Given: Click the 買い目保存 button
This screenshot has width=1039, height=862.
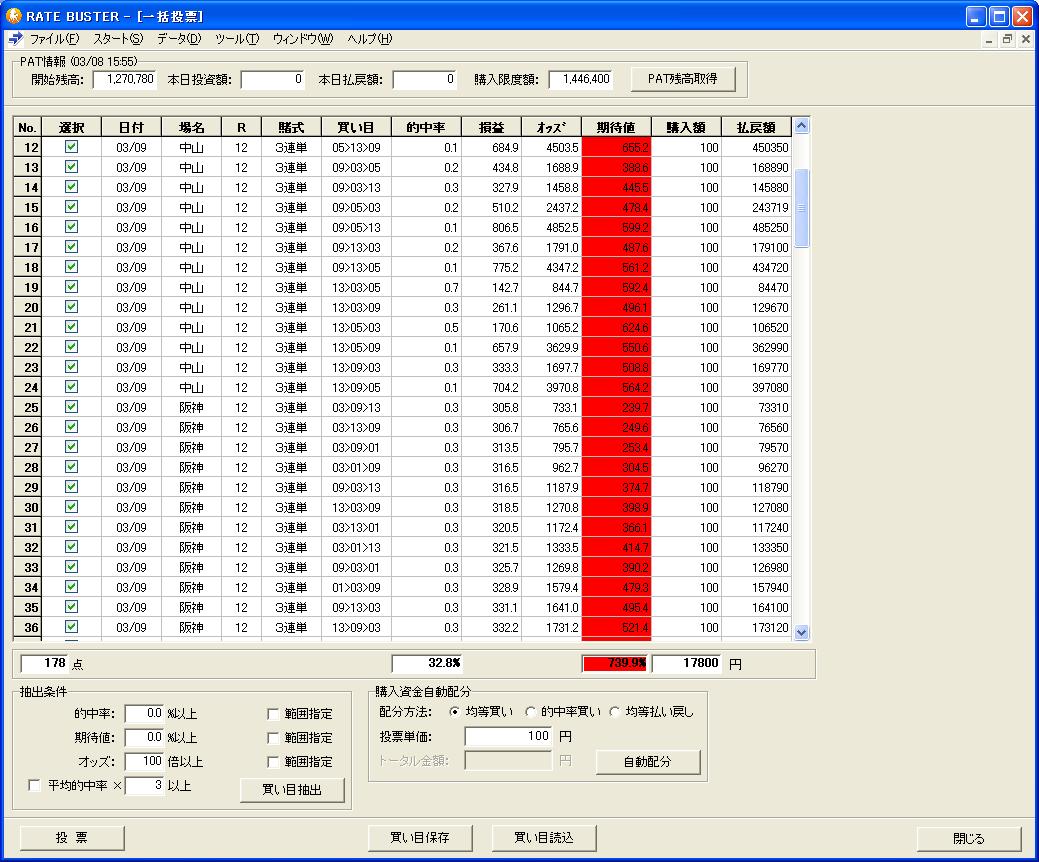Looking at the screenshot, I should (x=419, y=838).
